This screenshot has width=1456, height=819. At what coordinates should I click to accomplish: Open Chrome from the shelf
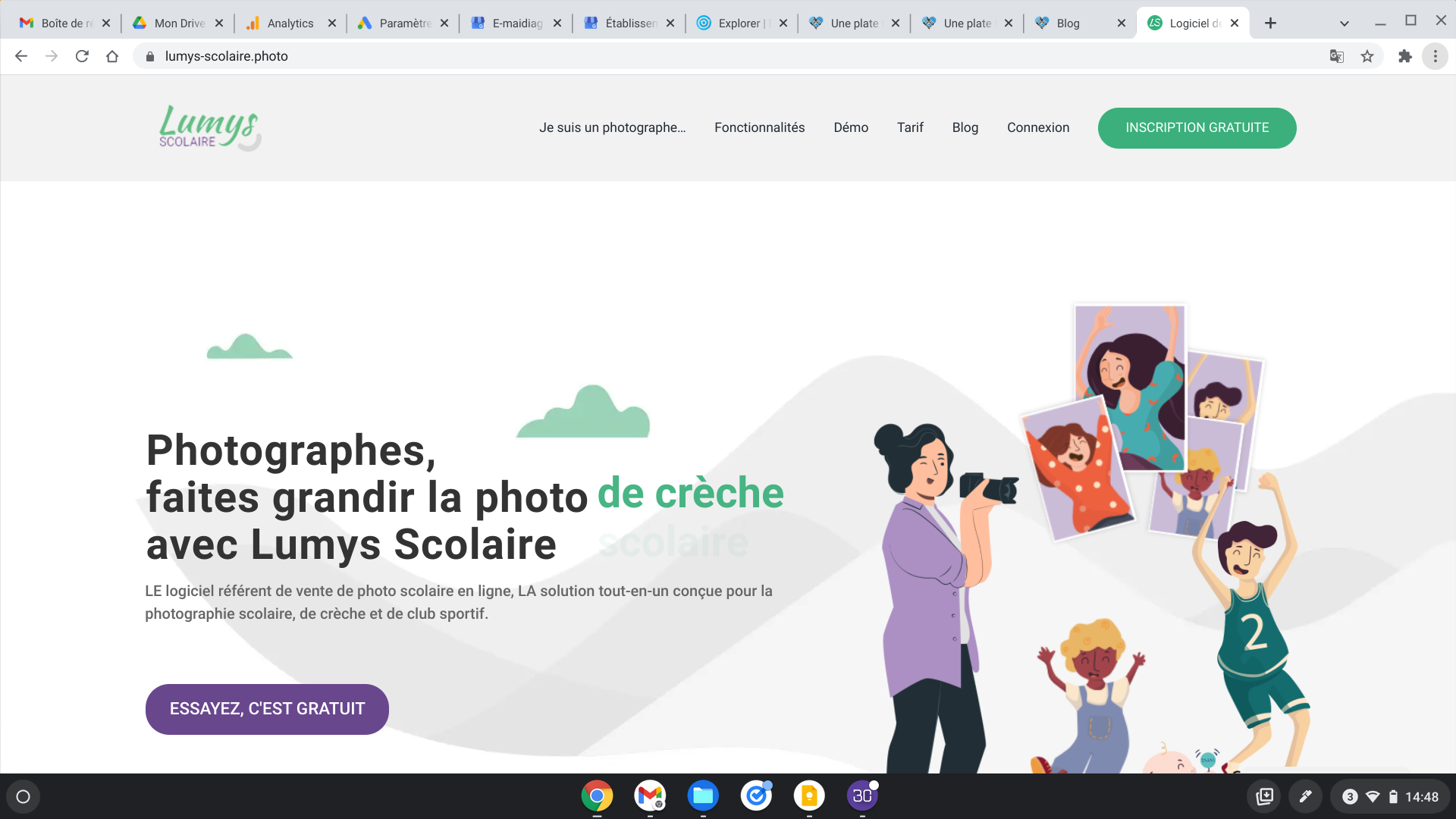(597, 795)
